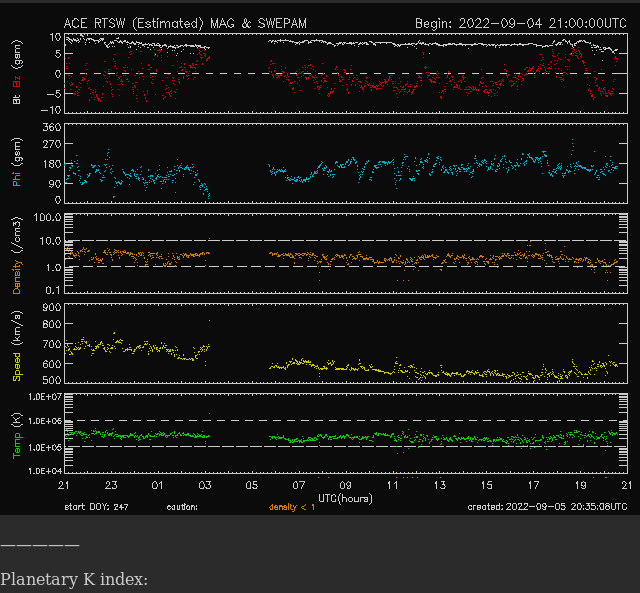
Task: Click the 'Speed (km/s)' axis label
Action: coord(17,346)
